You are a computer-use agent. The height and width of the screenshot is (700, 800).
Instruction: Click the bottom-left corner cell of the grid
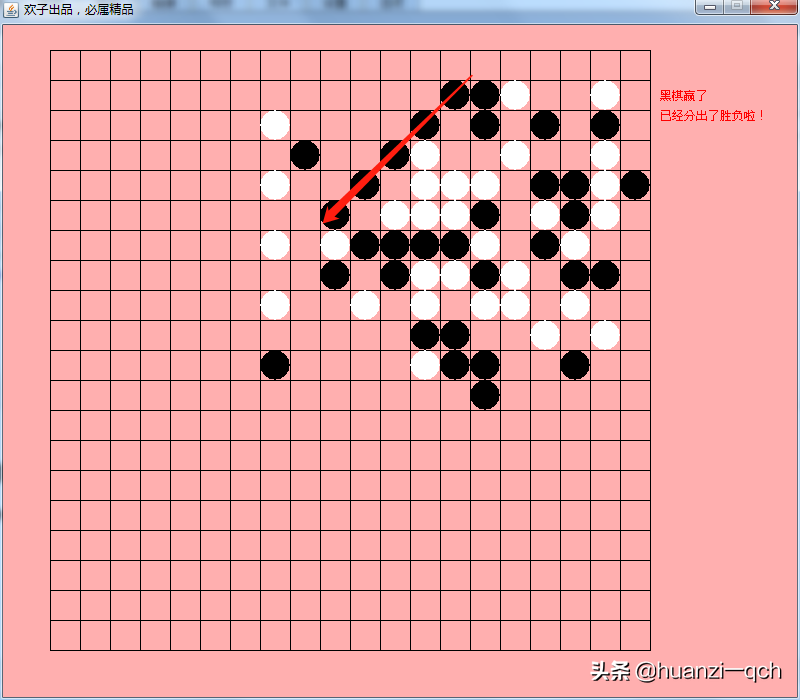[65, 635]
